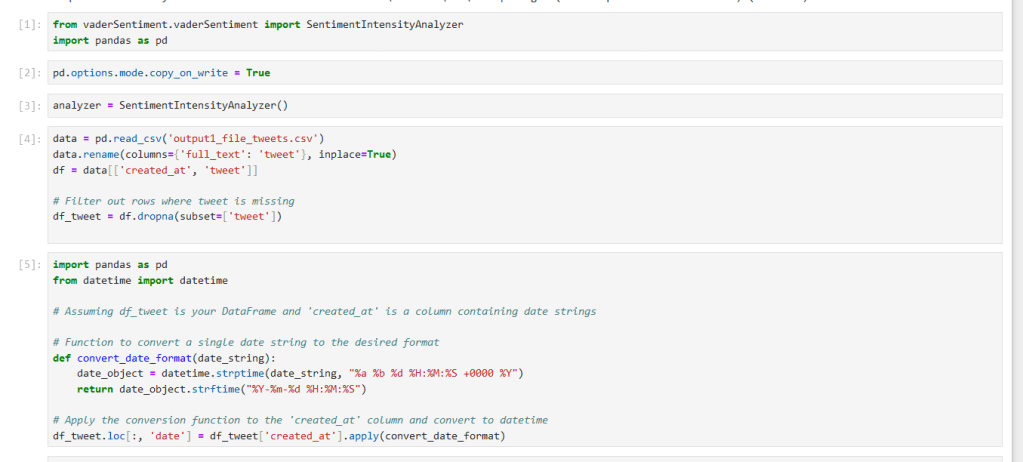Focus the SentimentIntensityAnalyzer() assignment cell
Image resolution: width=1023 pixels, height=462 pixels.
coord(170,106)
